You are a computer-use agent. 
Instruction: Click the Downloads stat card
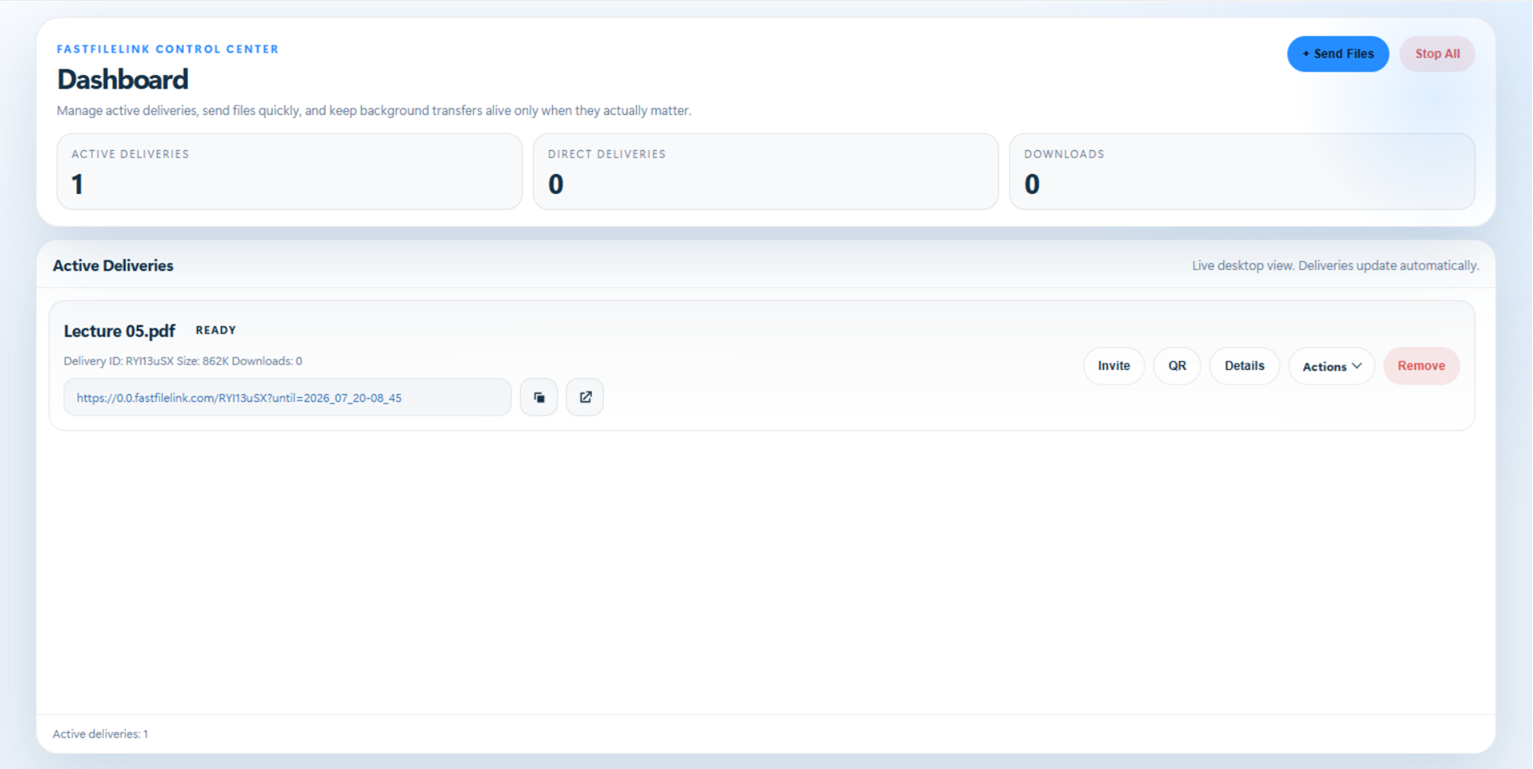(1242, 172)
